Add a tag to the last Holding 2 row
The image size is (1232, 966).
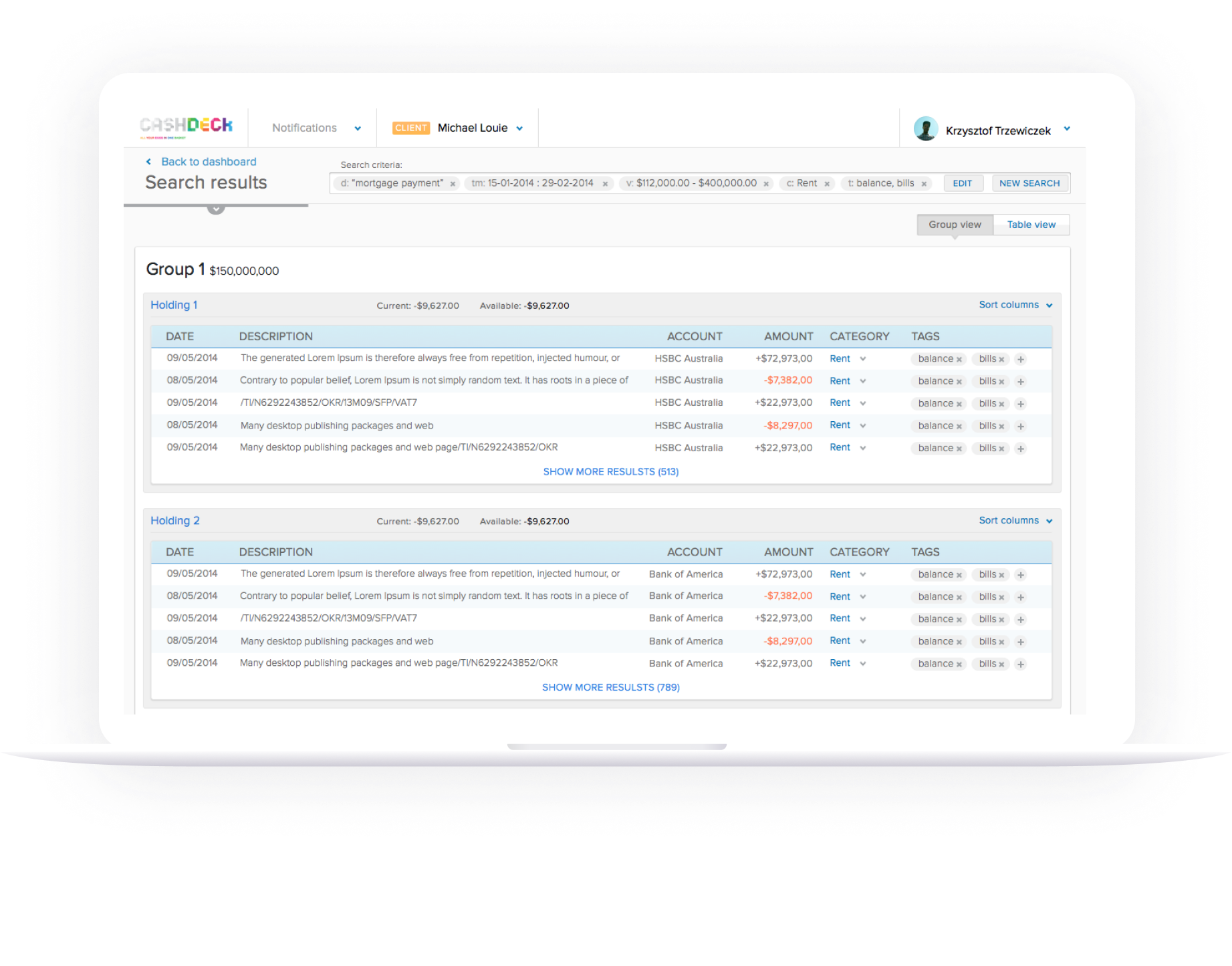click(1021, 664)
